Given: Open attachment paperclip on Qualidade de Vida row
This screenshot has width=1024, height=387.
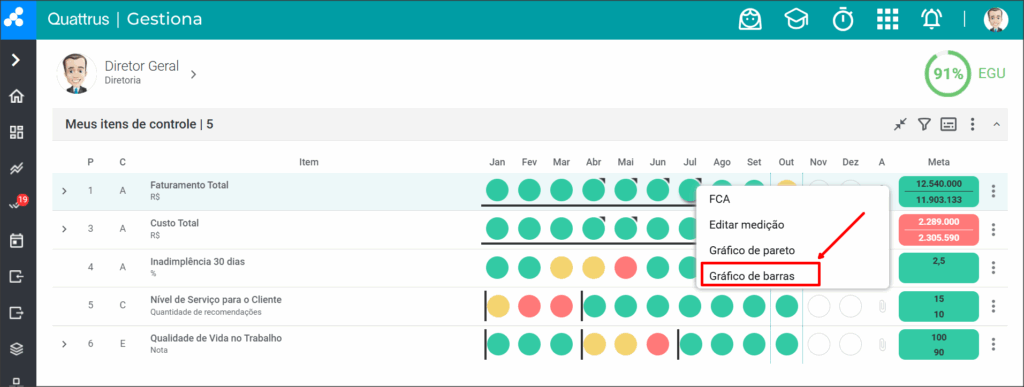Looking at the screenshot, I should coord(882,344).
